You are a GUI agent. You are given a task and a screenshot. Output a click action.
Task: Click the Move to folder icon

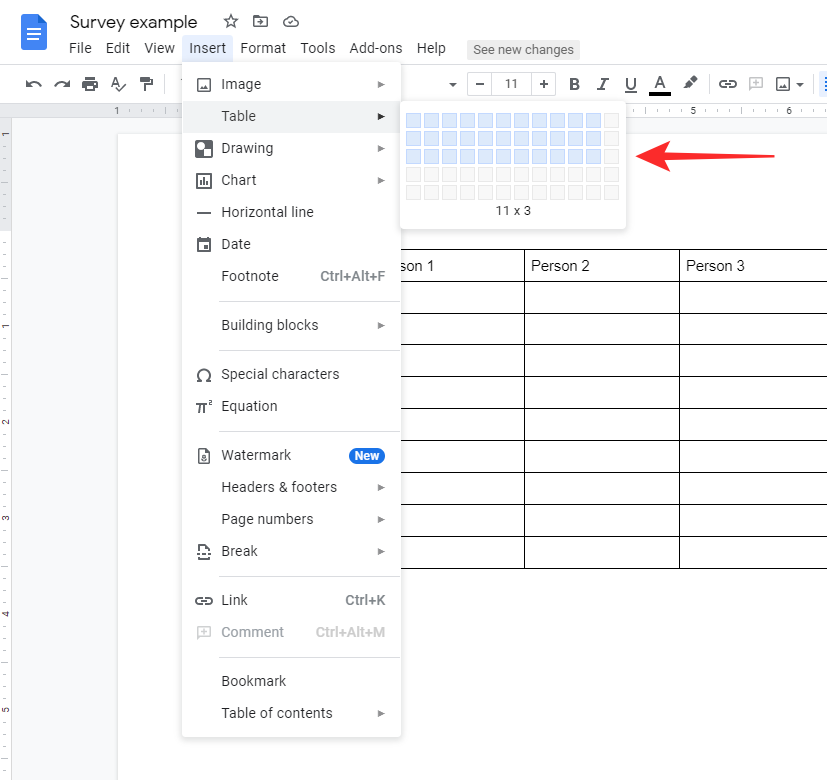click(260, 21)
